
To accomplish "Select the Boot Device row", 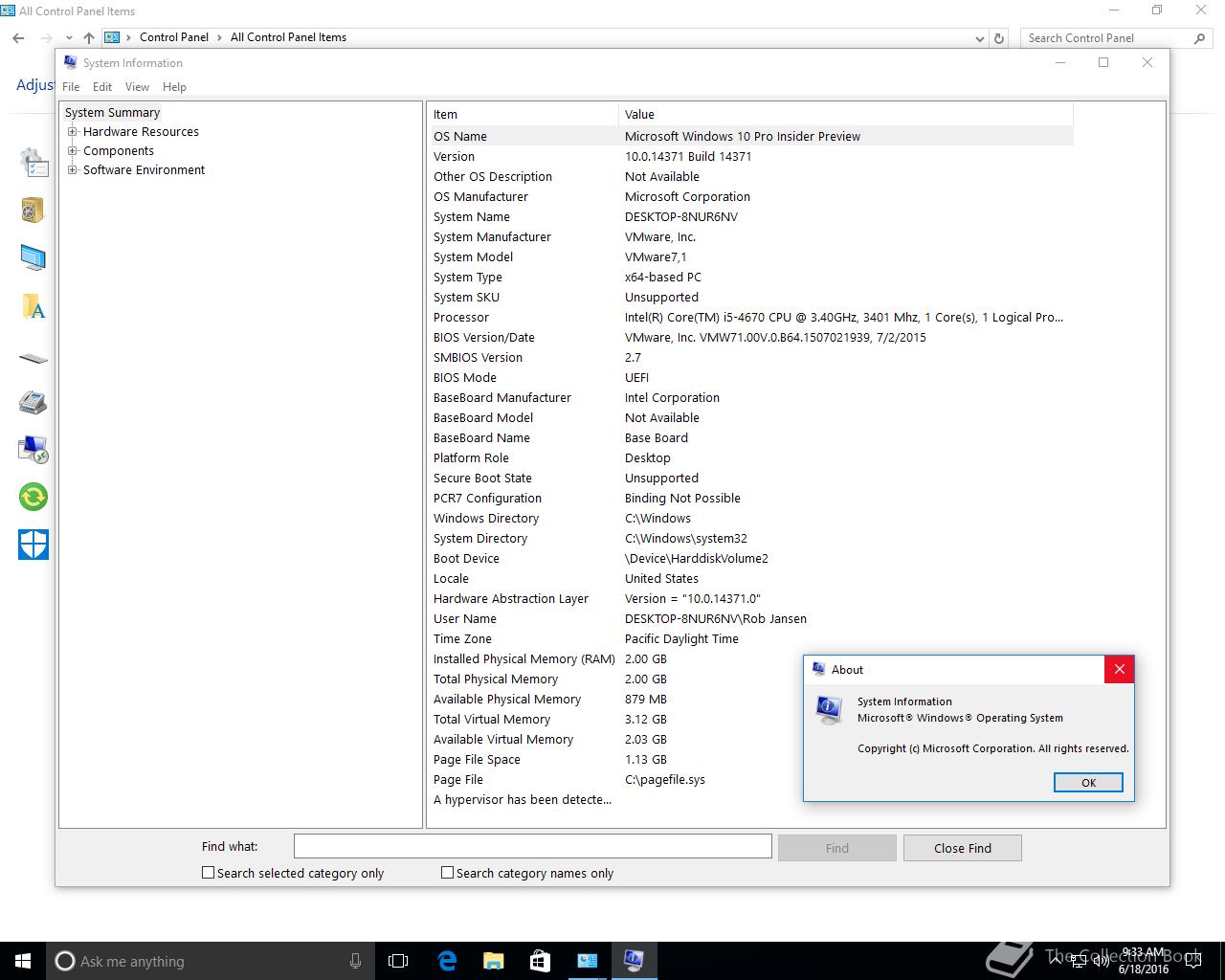I will (x=751, y=558).
